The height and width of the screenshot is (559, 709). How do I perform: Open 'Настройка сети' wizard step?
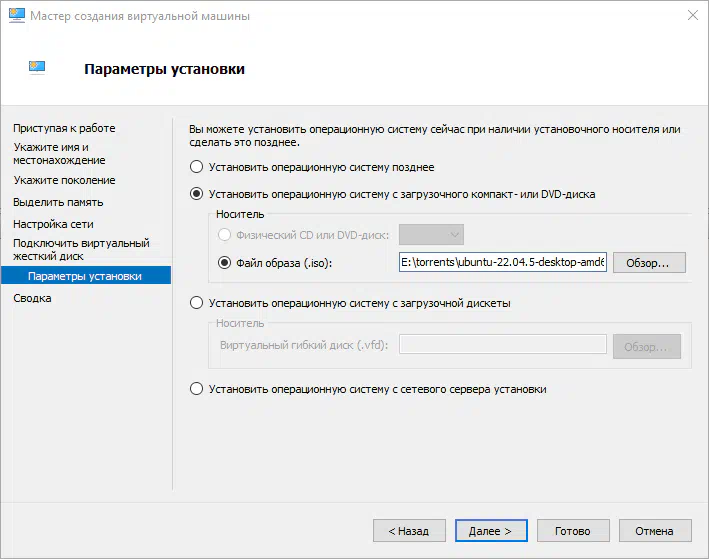(x=53, y=224)
